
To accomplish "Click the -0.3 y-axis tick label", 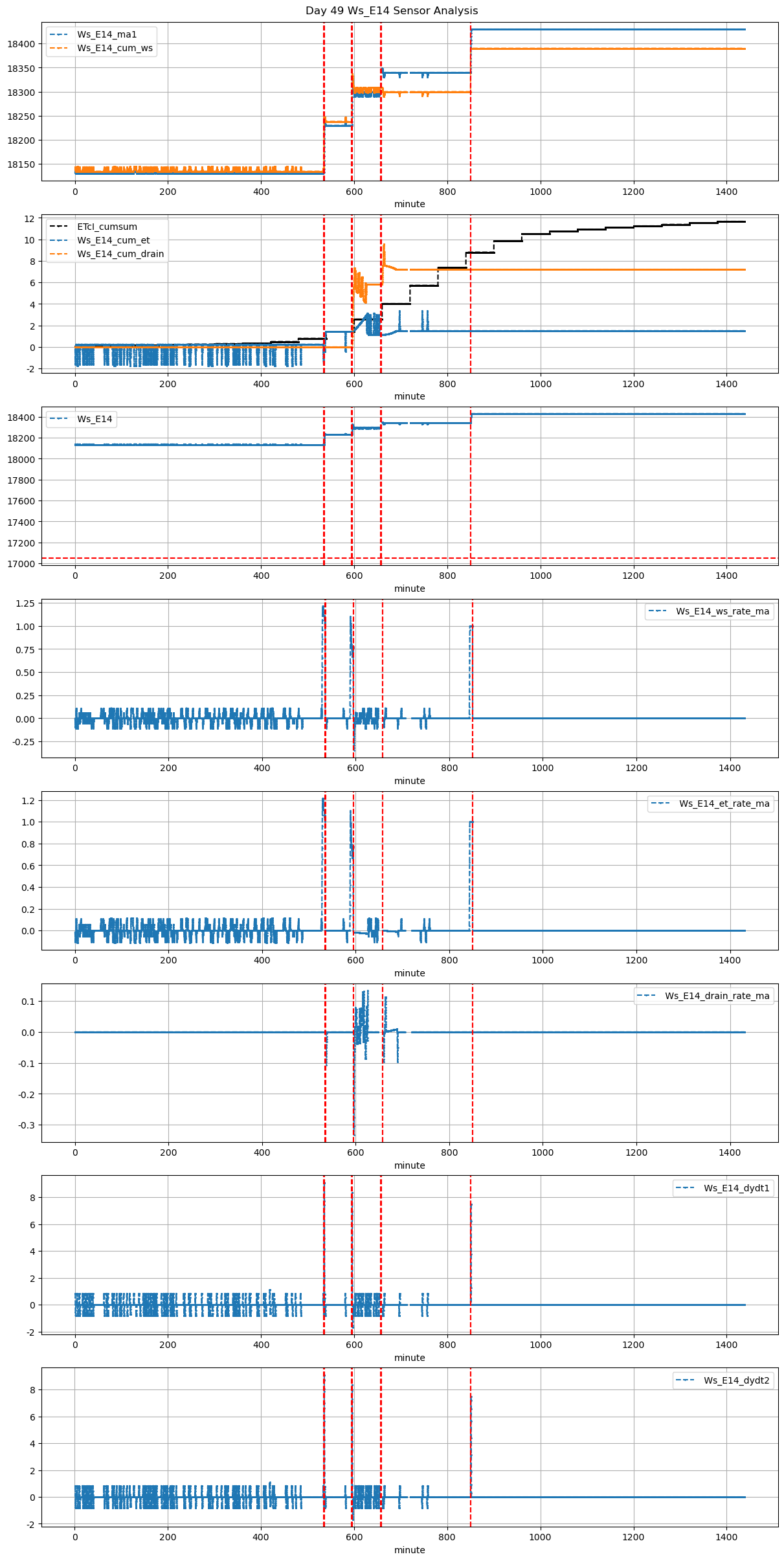I will pyautogui.click(x=27, y=1125).
